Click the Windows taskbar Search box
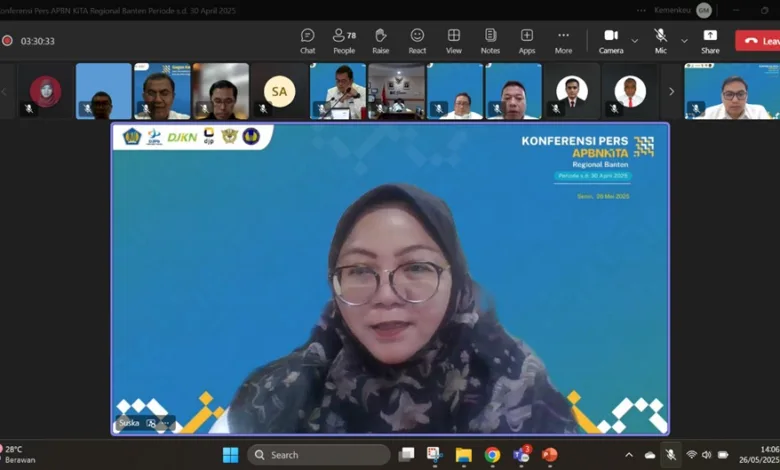The height and width of the screenshot is (470, 780). tap(318, 455)
